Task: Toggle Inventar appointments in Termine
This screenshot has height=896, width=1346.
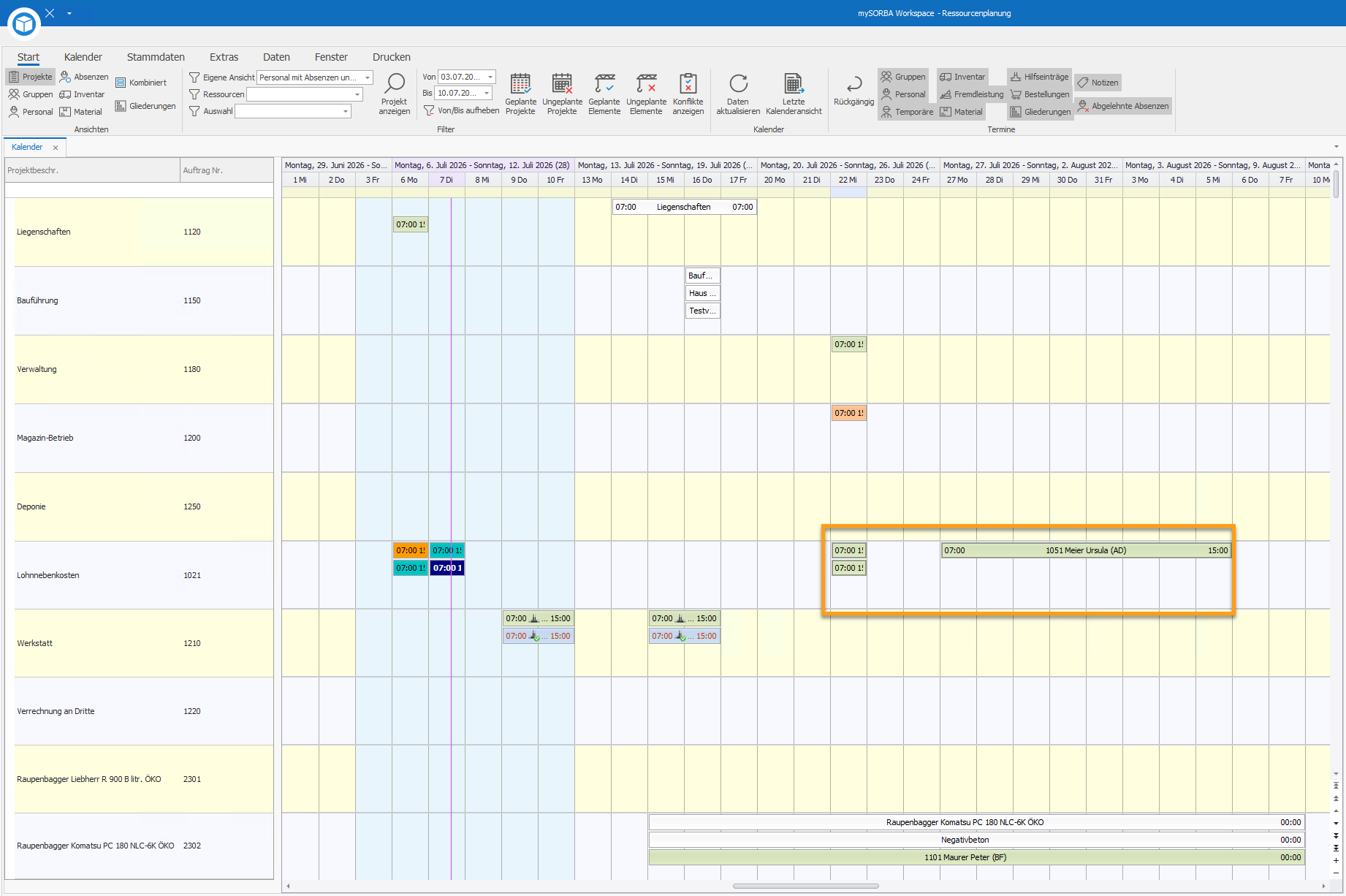Action: [962, 77]
